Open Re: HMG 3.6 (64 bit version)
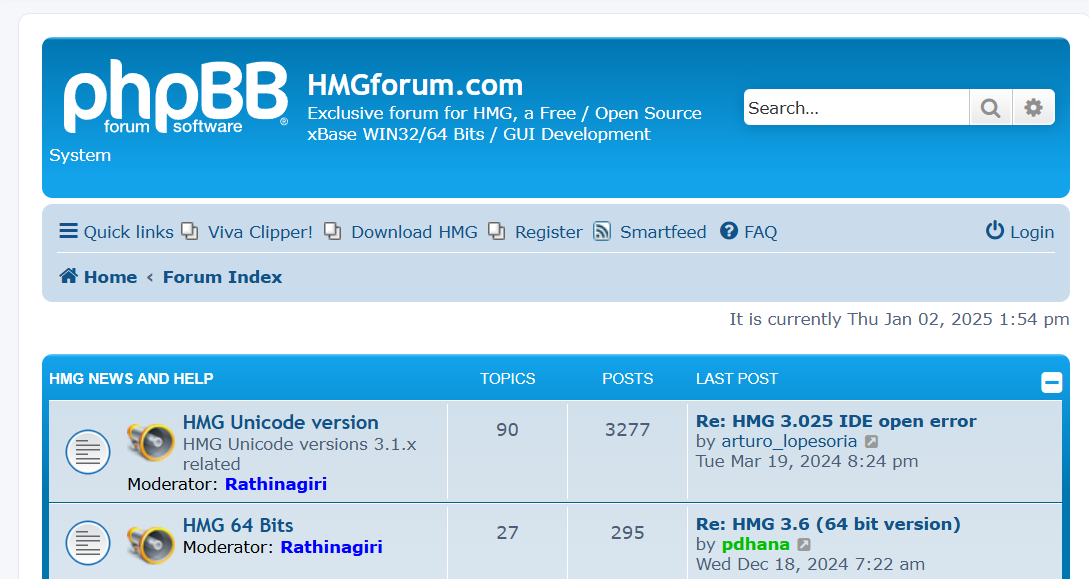This screenshot has height=579, width=1089. coord(828,523)
